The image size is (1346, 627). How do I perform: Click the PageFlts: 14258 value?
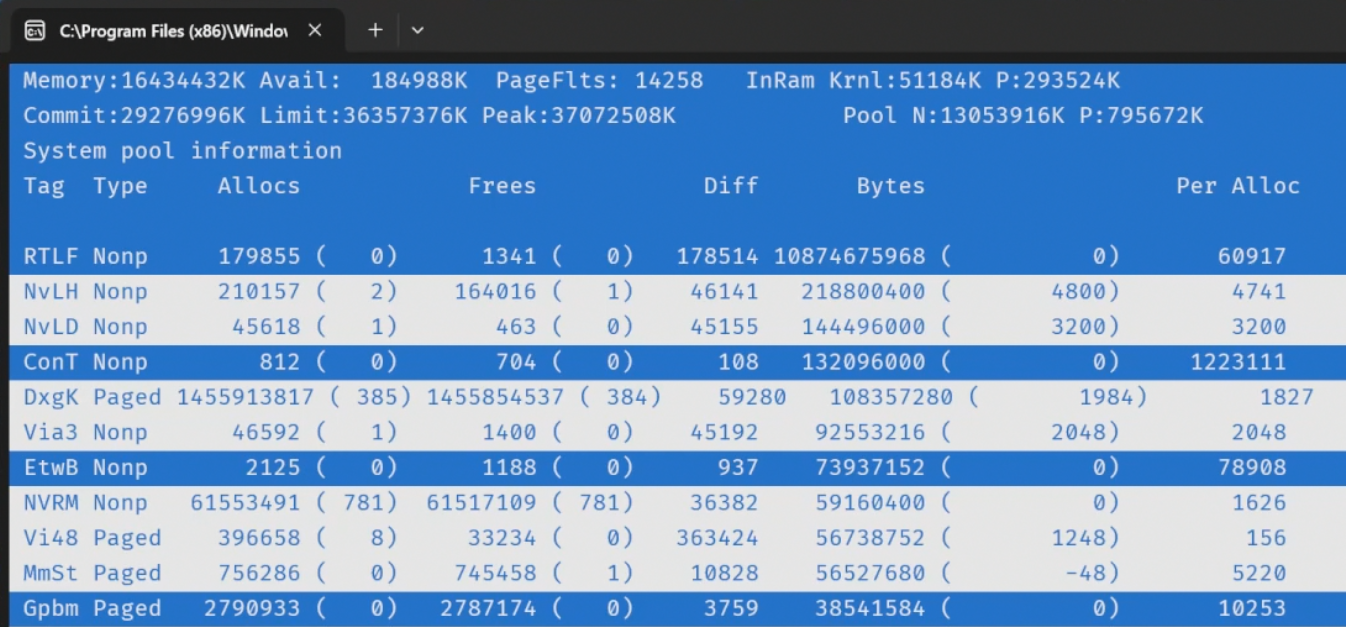(599, 81)
